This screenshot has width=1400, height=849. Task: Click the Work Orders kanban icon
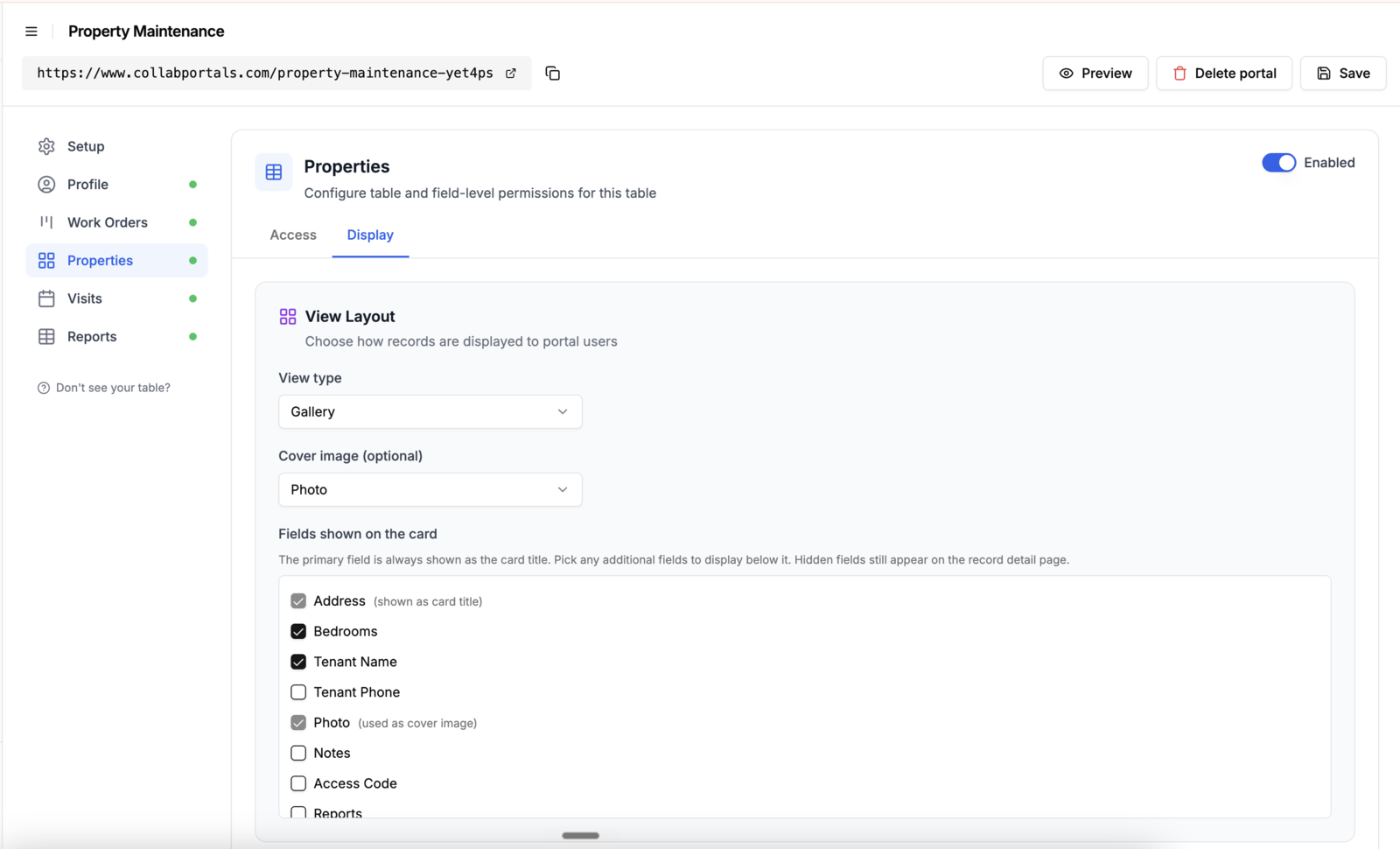pos(46,222)
